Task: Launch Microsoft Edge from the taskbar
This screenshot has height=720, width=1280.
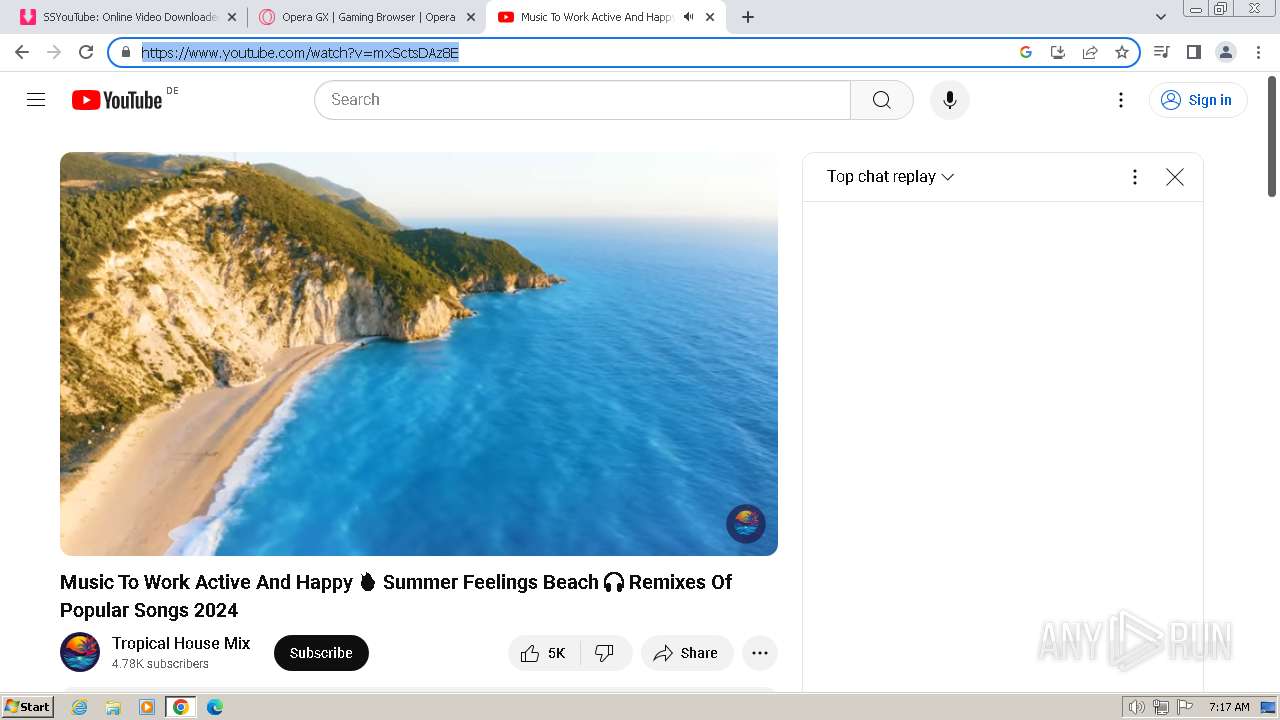Action: pyautogui.click(x=215, y=707)
